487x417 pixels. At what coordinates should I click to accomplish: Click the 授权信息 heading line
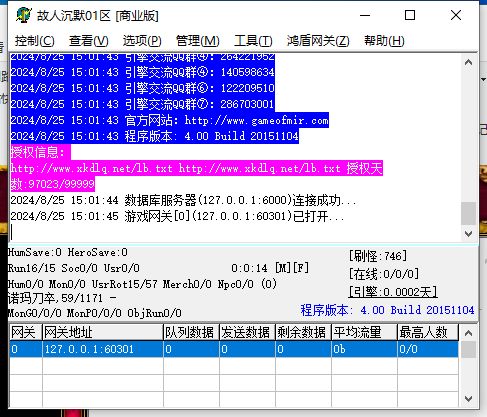[40, 152]
